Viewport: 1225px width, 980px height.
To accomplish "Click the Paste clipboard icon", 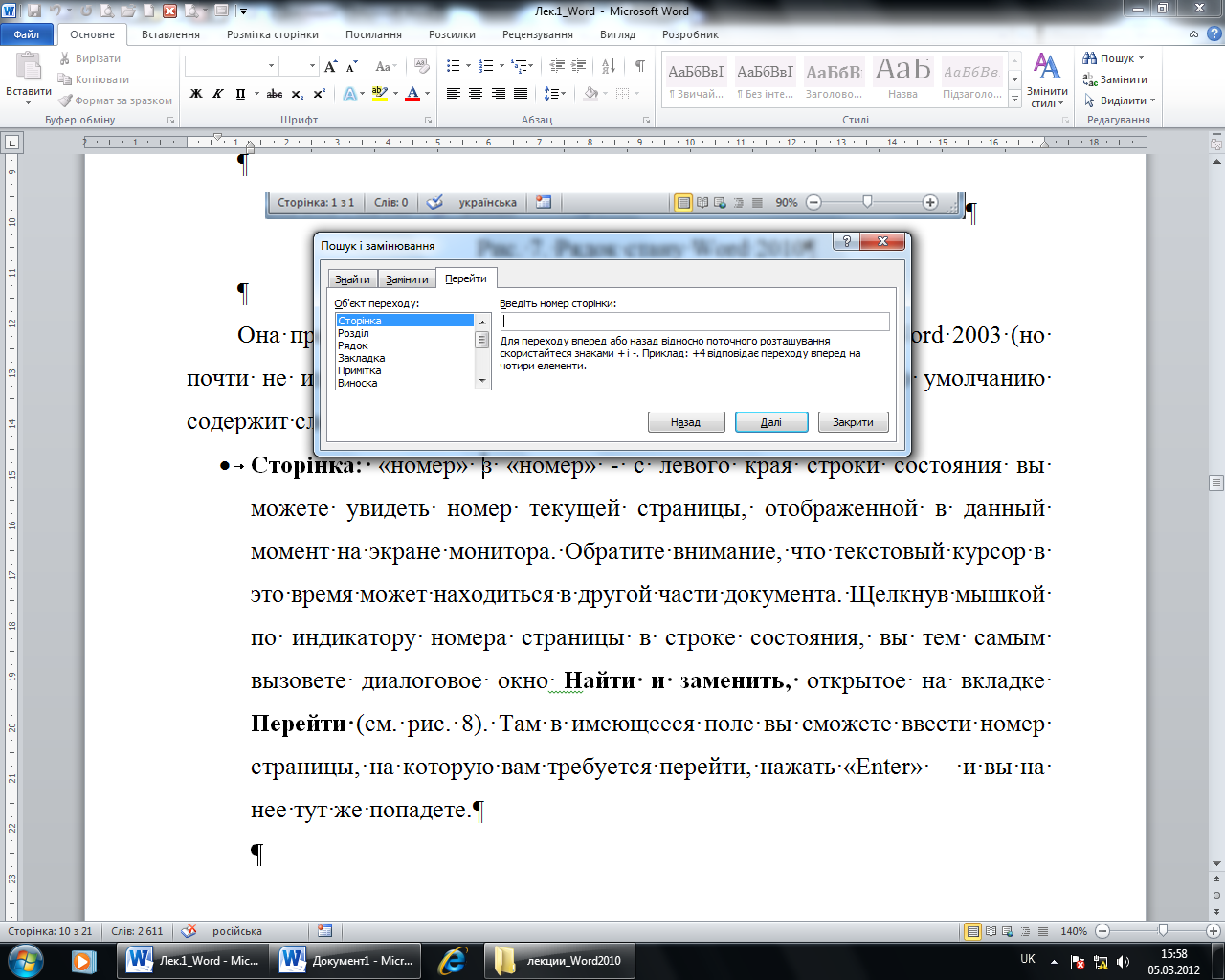I will click(29, 67).
